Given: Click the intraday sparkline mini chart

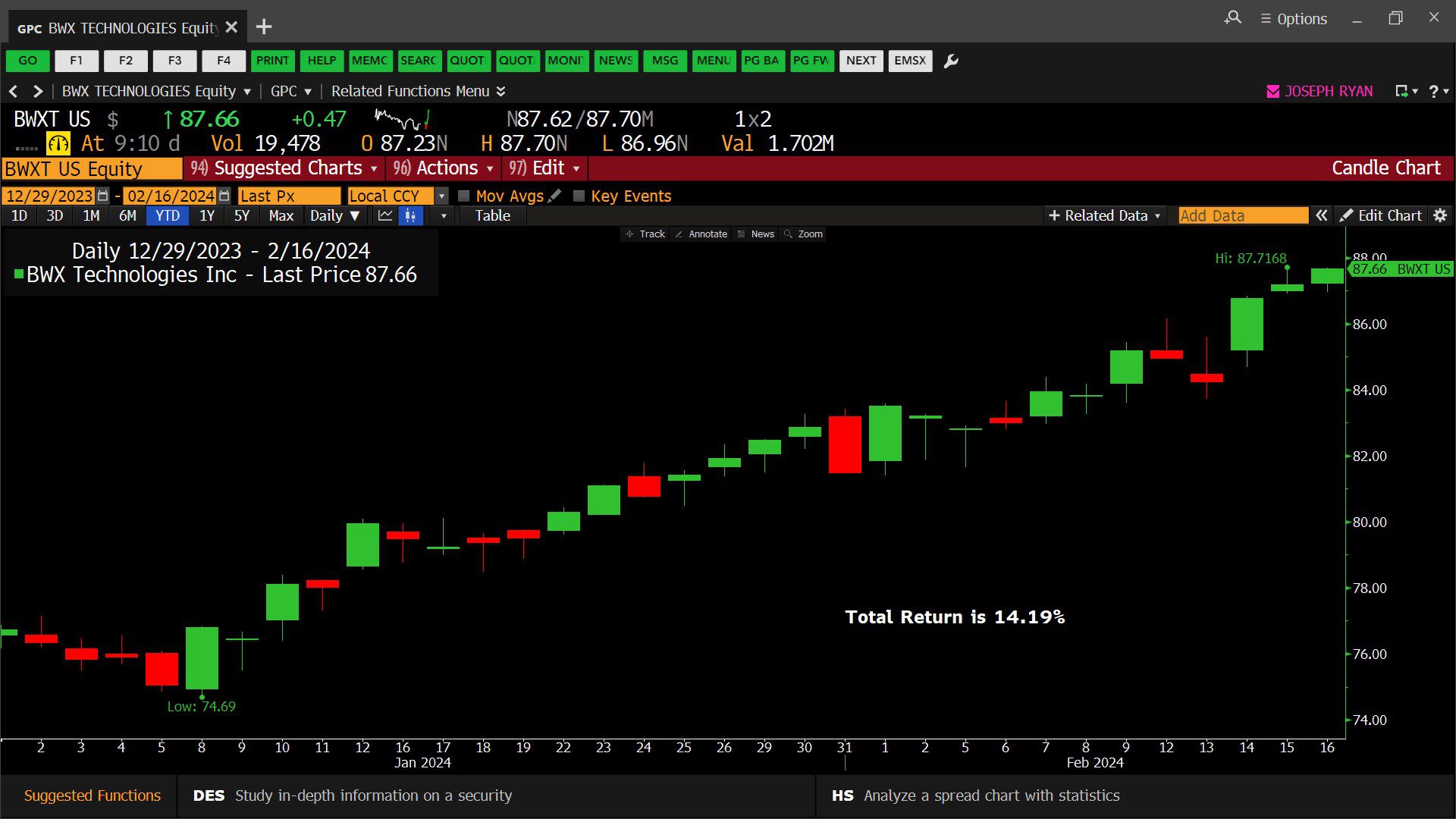Looking at the screenshot, I should (403, 119).
